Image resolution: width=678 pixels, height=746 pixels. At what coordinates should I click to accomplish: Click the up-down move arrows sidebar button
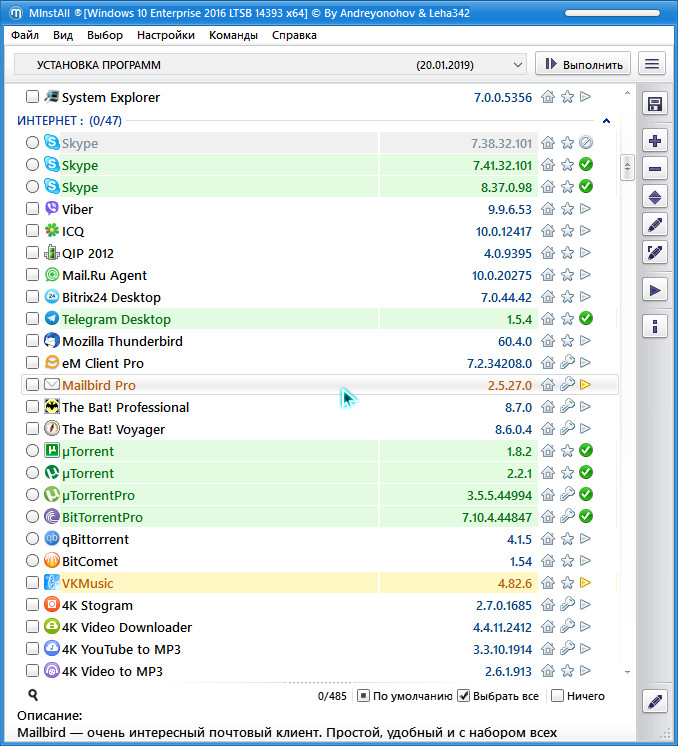click(x=655, y=196)
